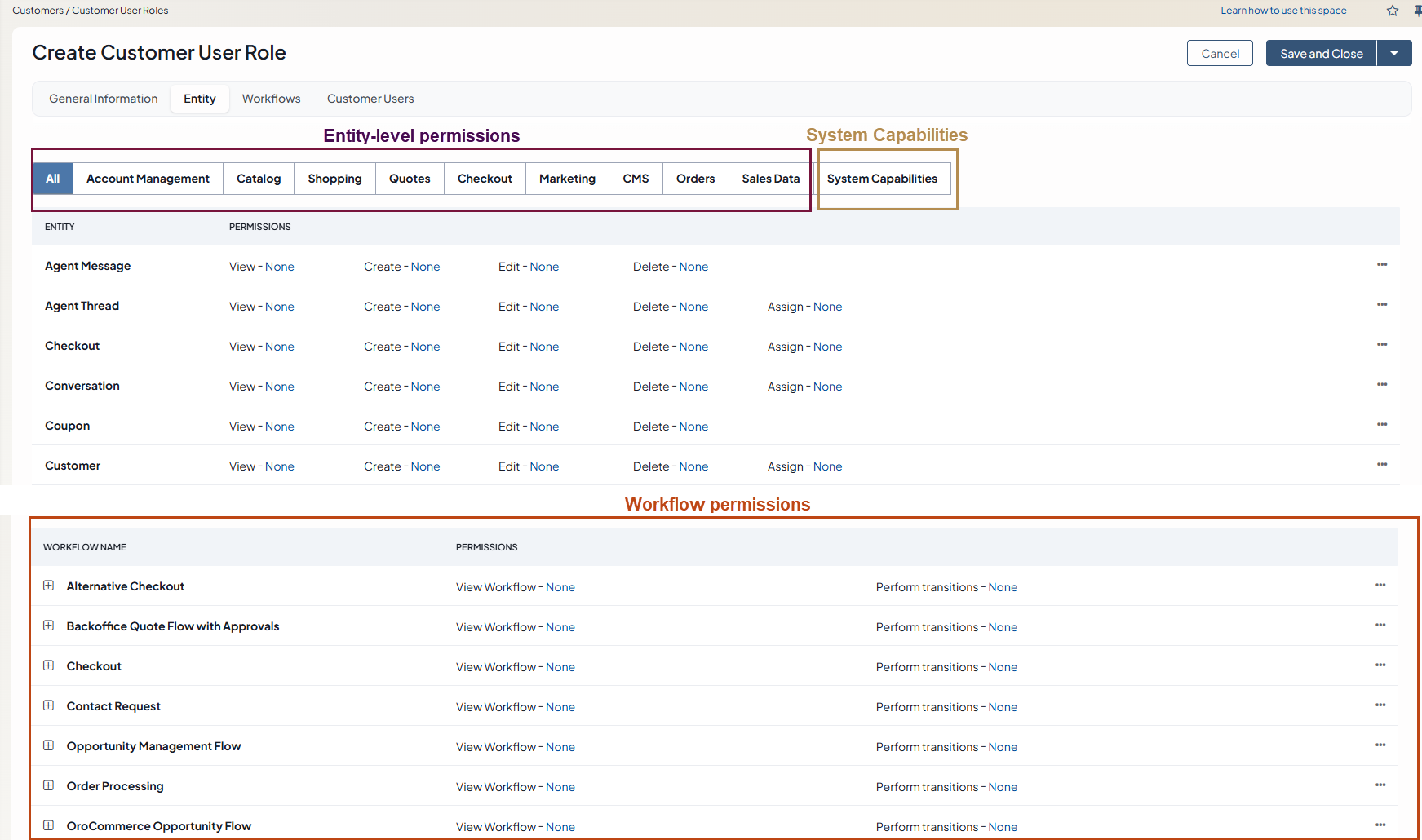1422x840 pixels.
Task: Select the Account Management filter tab
Action: pos(148,179)
